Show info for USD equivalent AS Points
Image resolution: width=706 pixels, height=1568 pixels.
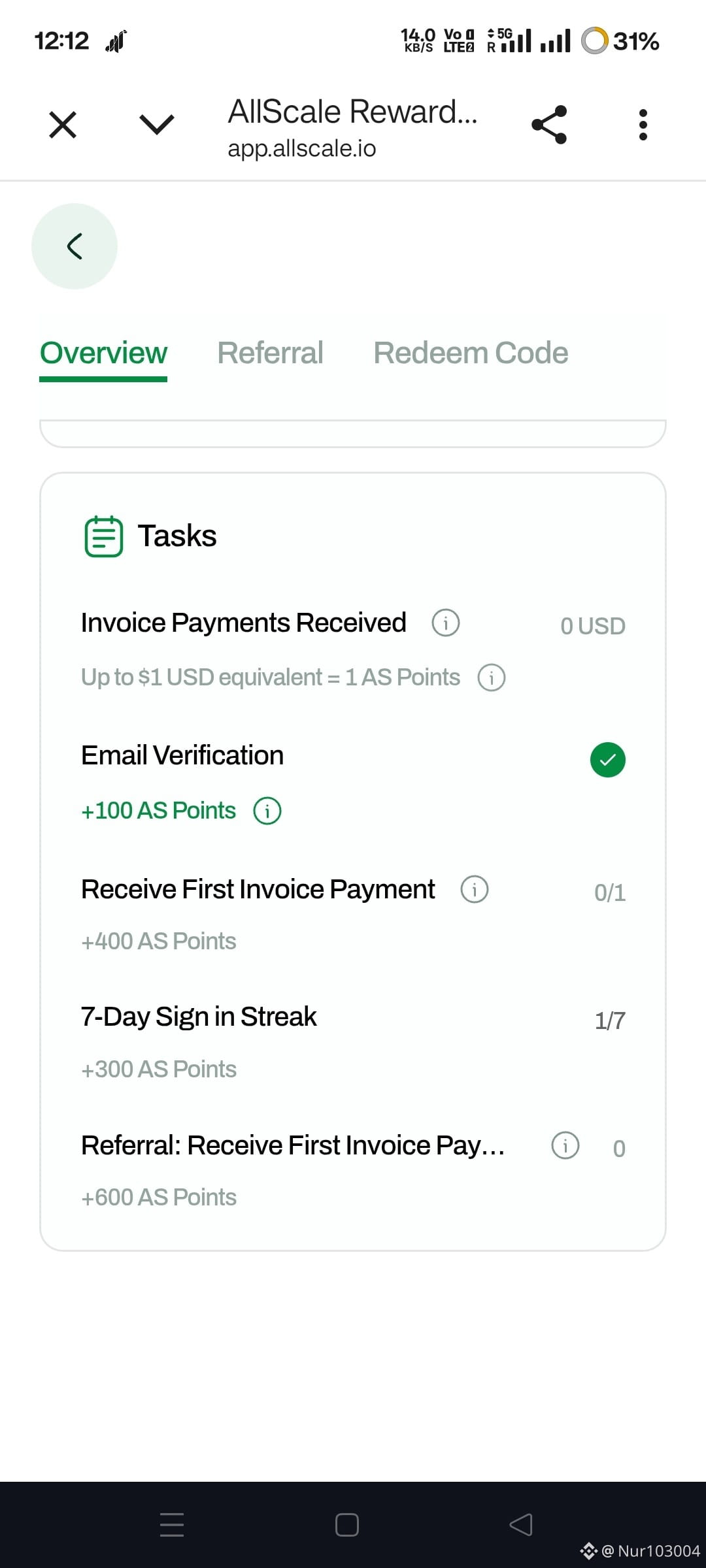point(492,678)
